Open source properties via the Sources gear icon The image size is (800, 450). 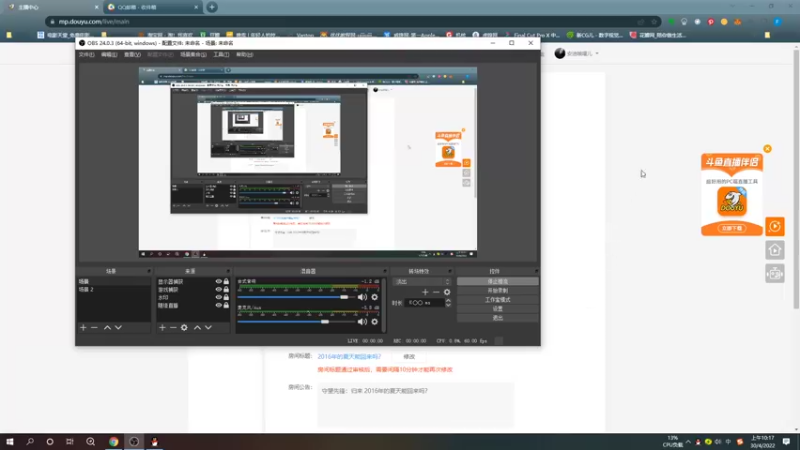pyautogui.click(x=184, y=328)
